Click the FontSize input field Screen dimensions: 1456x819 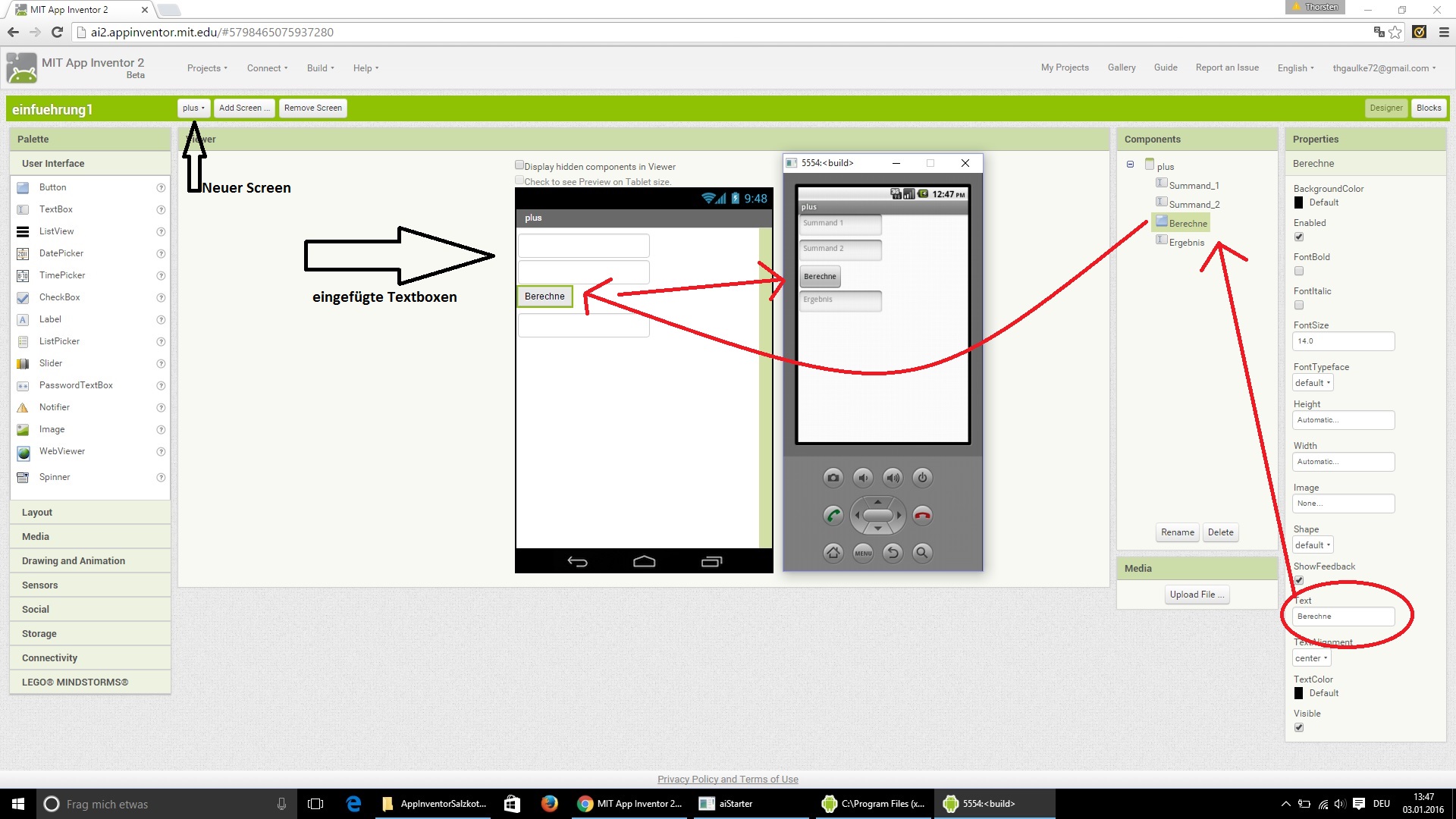[x=1343, y=341]
